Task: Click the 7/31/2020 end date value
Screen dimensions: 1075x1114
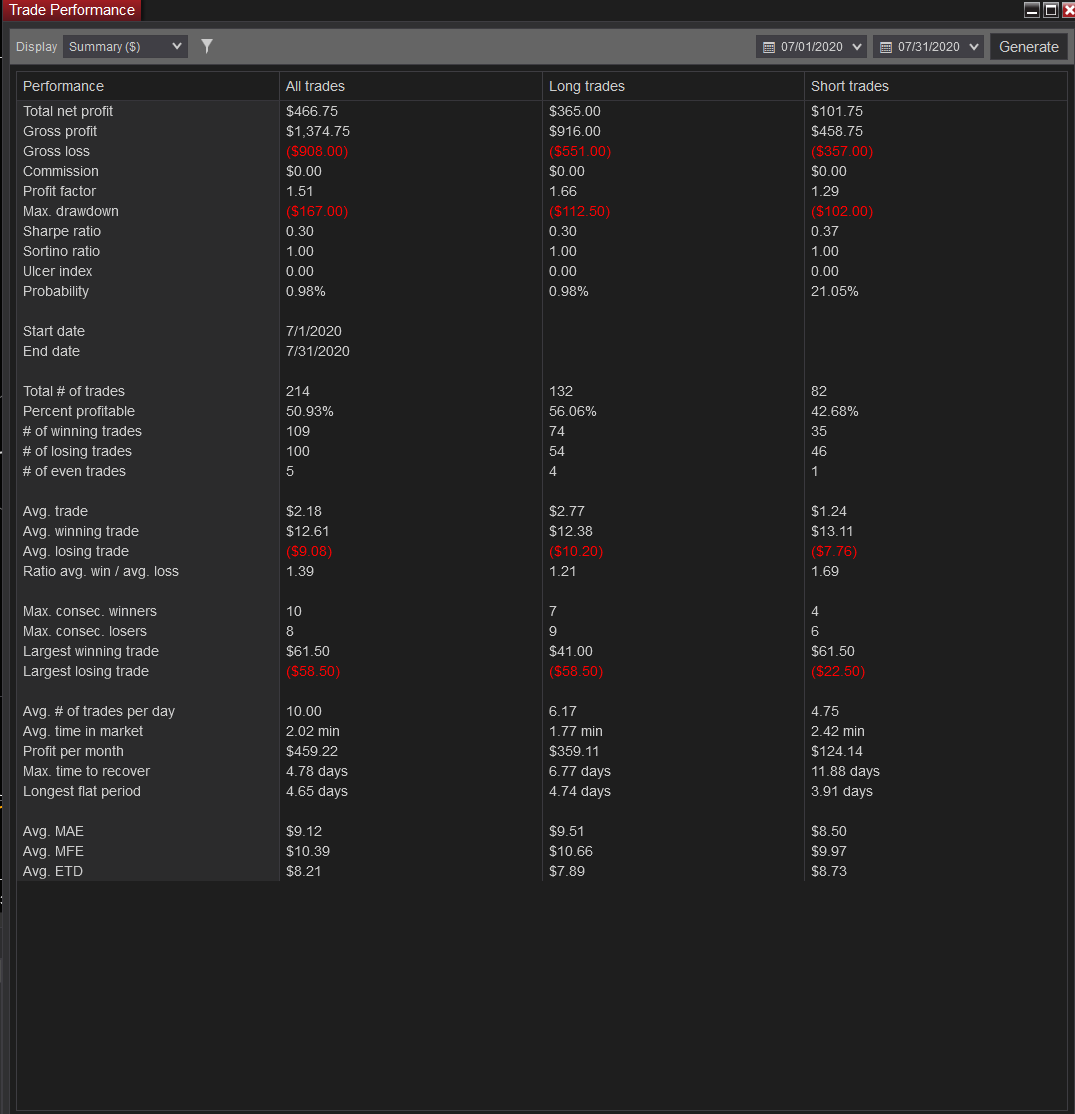Action: [x=318, y=351]
